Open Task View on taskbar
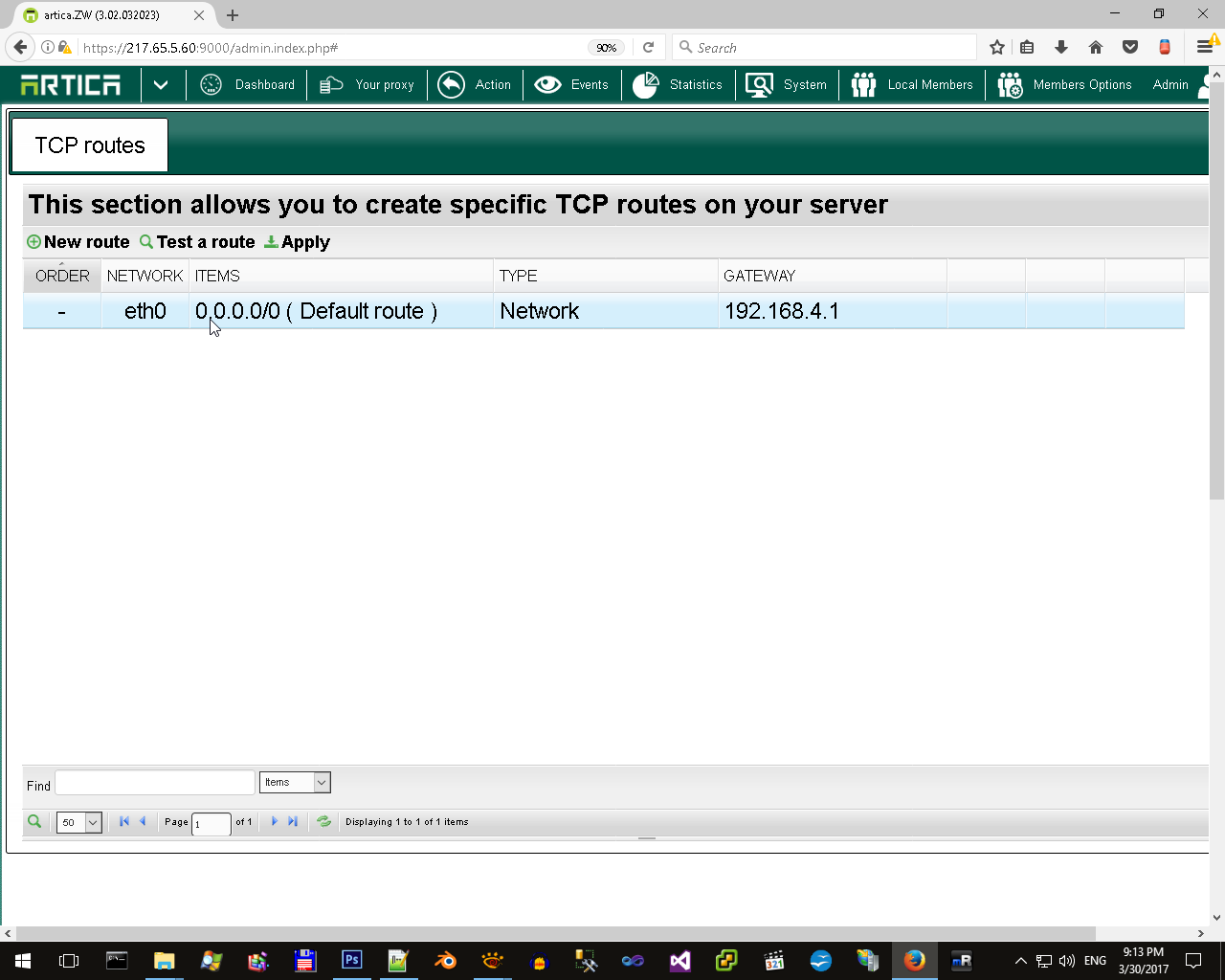The height and width of the screenshot is (980, 1225). (x=69, y=961)
